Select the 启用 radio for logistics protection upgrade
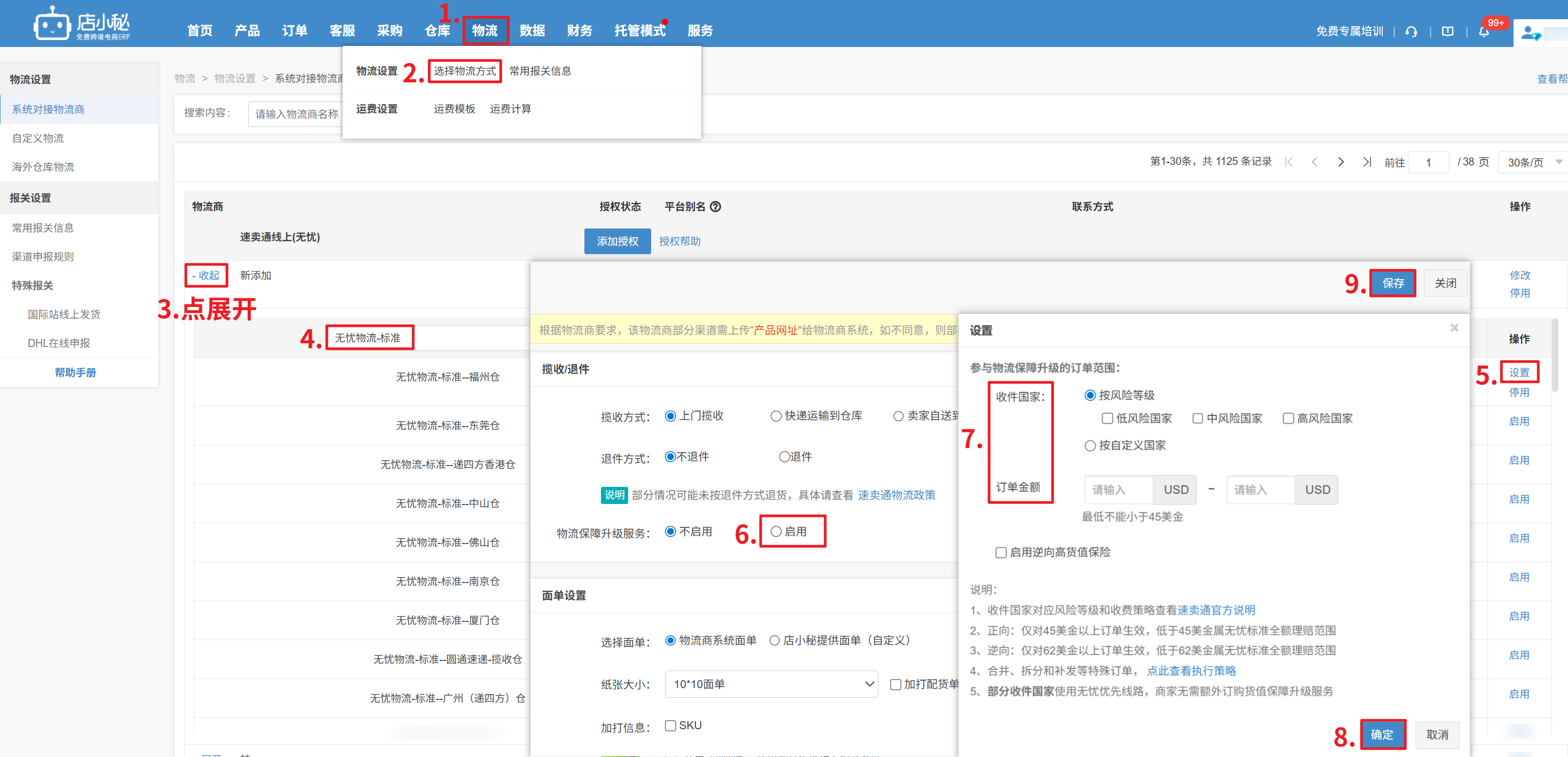 (x=776, y=531)
